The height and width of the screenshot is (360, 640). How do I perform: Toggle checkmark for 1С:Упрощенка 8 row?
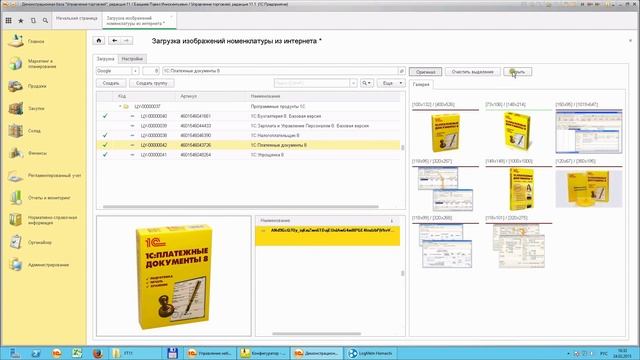105,155
